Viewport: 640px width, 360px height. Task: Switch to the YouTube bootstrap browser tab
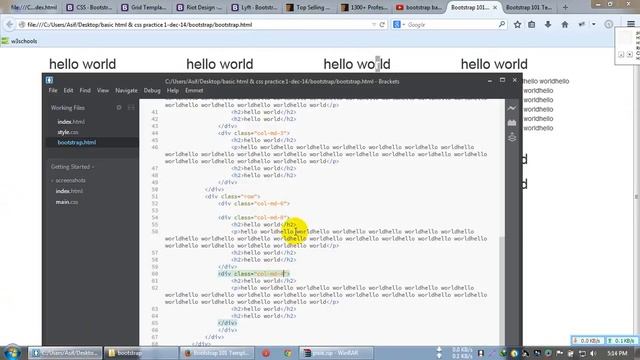(419, 7)
